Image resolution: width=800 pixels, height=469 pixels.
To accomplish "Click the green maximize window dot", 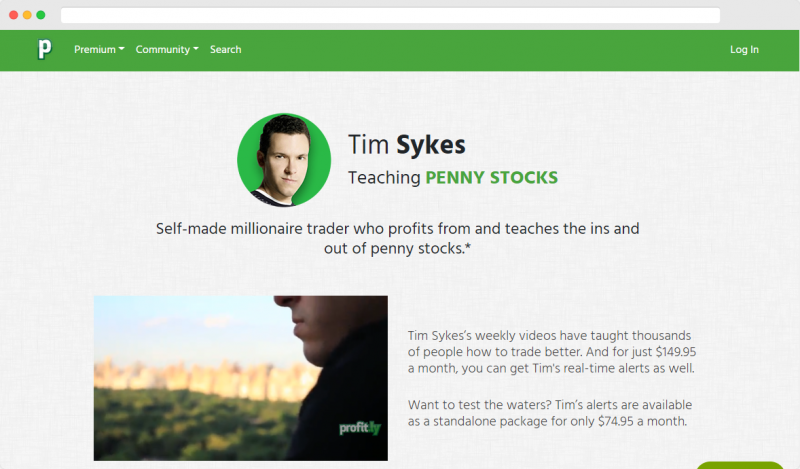I will tap(41, 15).
